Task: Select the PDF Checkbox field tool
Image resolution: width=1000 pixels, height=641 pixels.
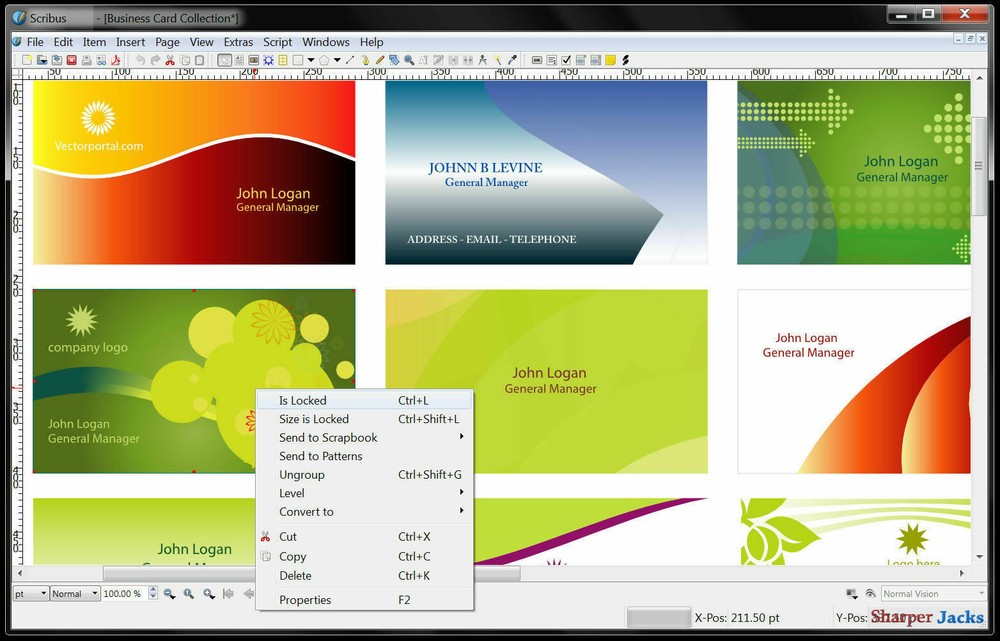Action: tap(565, 60)
